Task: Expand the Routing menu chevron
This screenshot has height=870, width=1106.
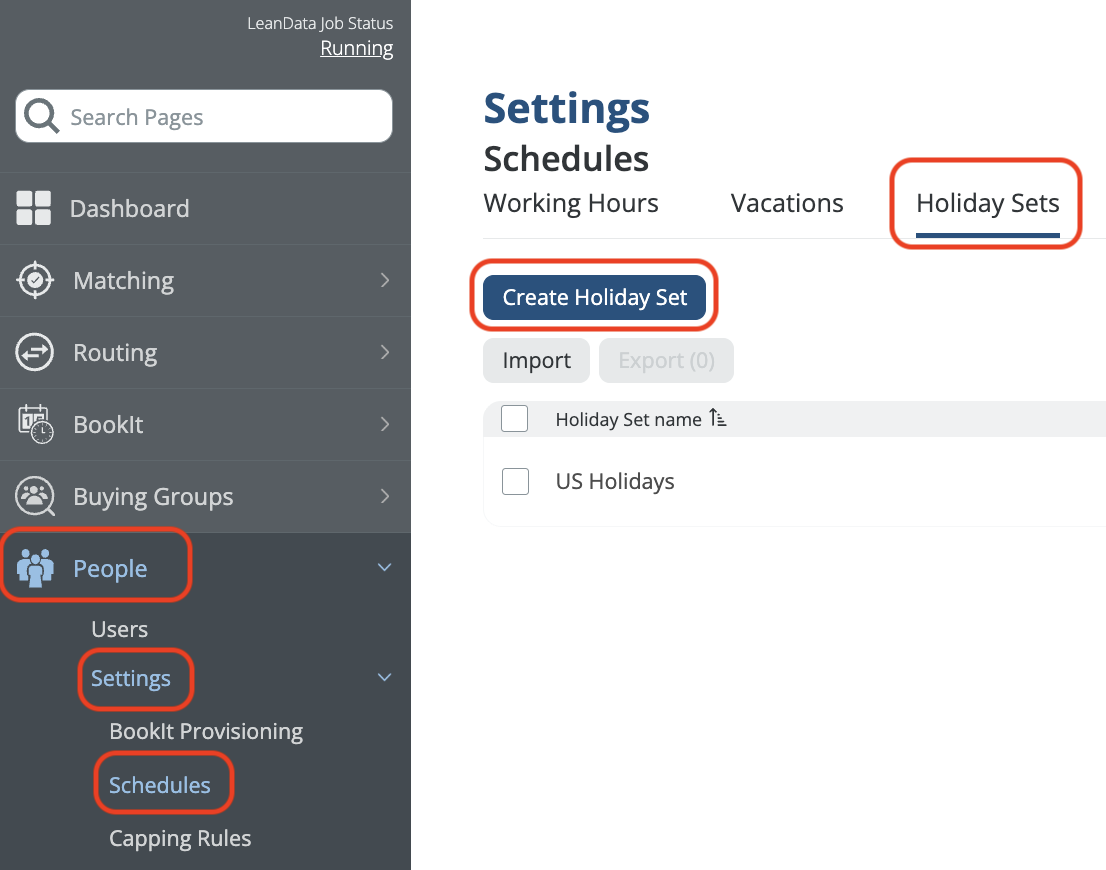Action: (x=385, y=352)
